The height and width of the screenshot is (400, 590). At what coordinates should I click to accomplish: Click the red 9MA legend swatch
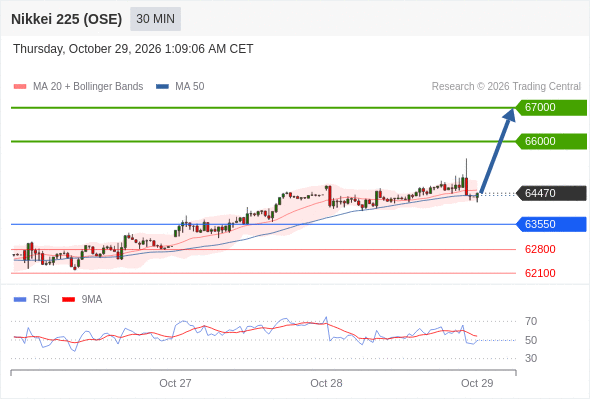coord(68,300)
